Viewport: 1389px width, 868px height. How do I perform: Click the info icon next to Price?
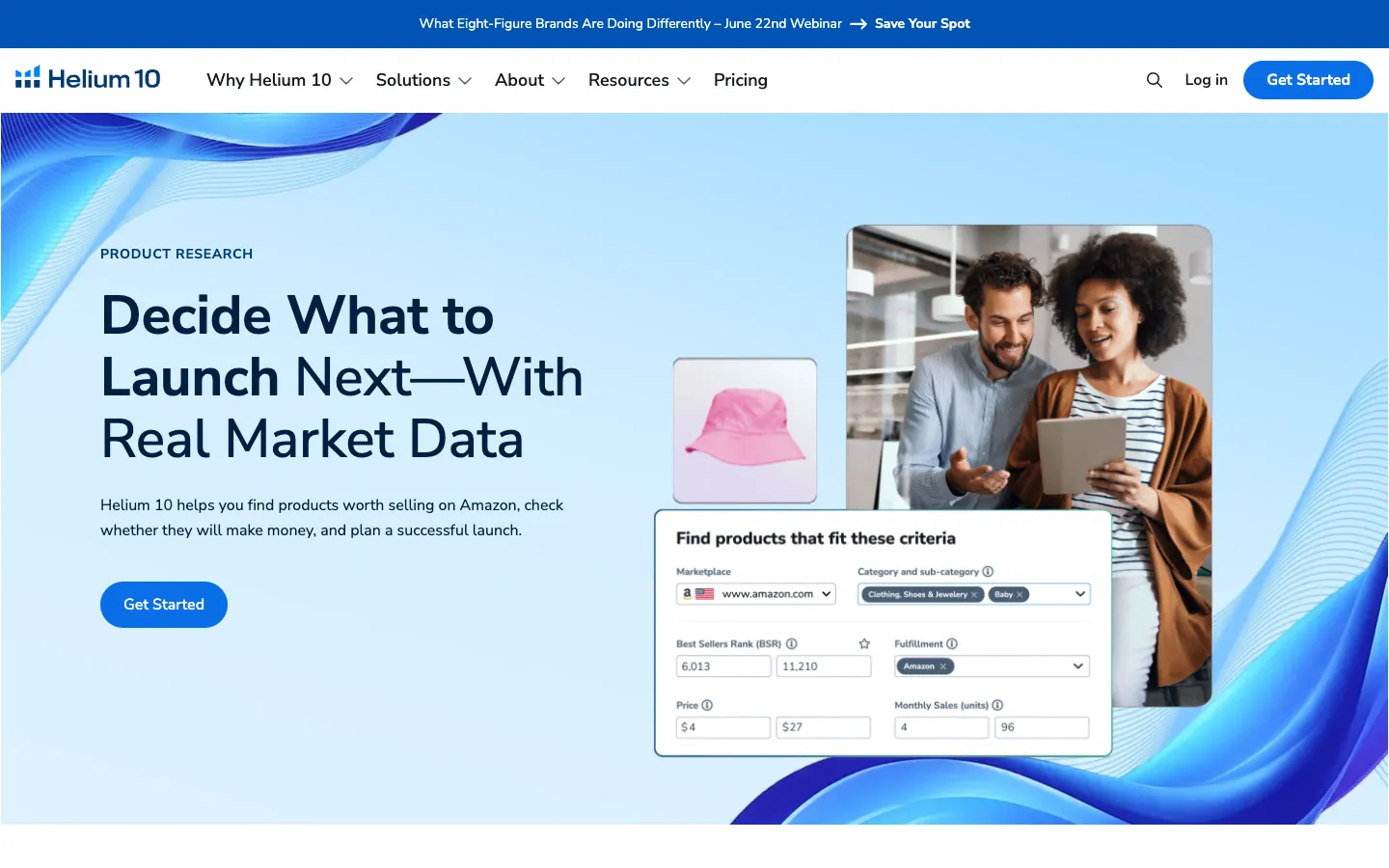tap(707, 705)
